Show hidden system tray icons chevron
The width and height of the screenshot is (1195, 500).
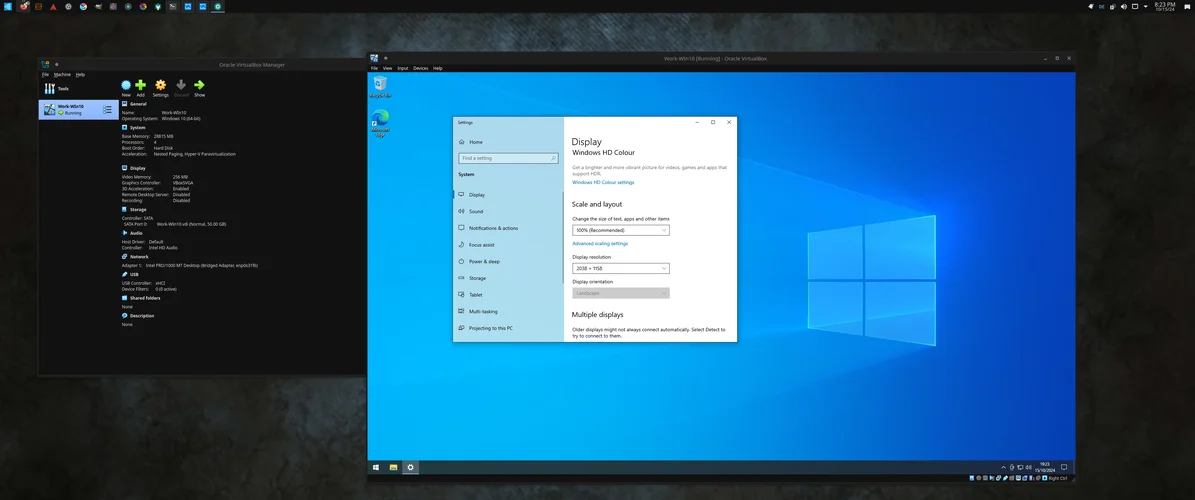click(1004, 467)
